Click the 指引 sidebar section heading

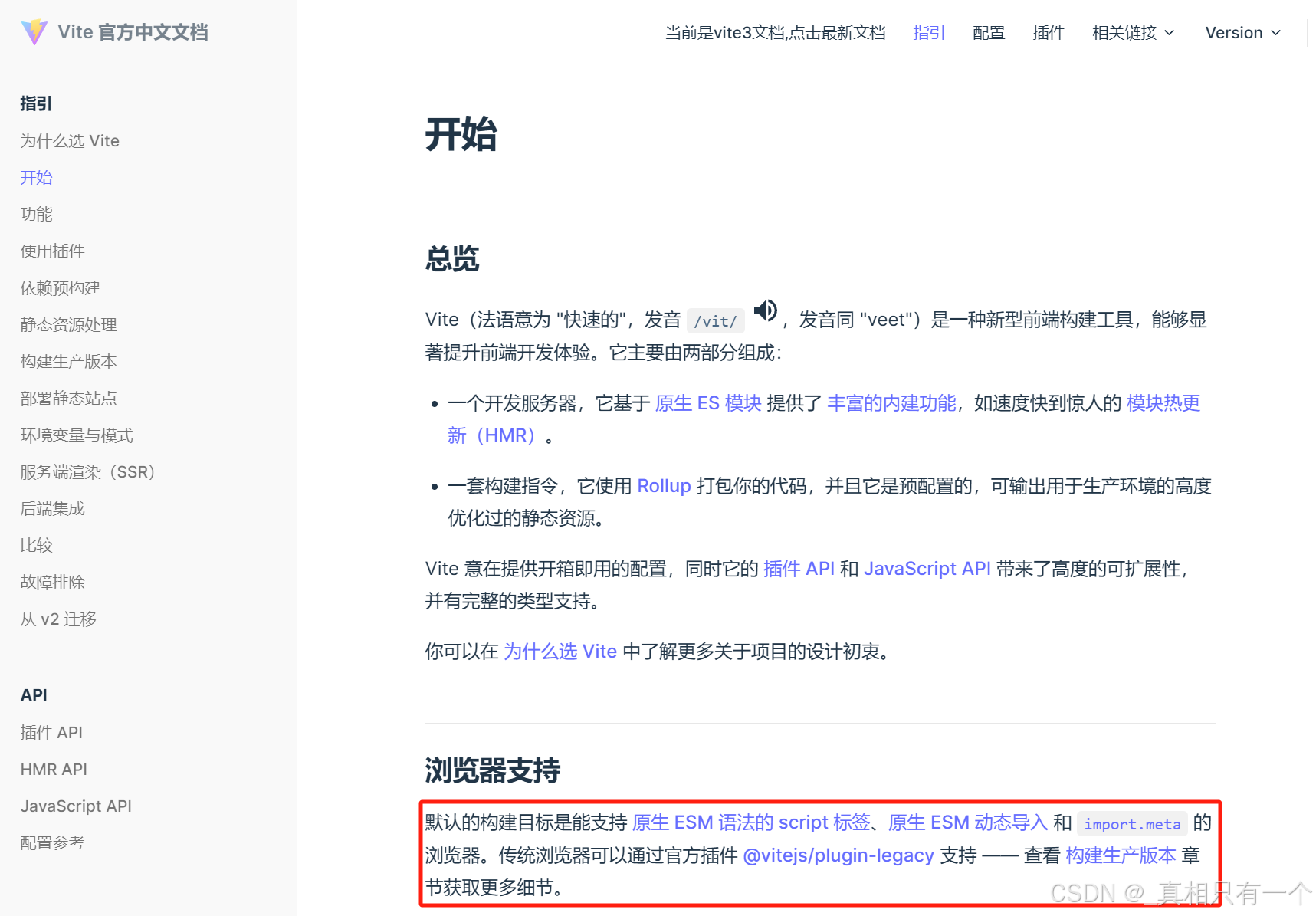(x=36, y=103)
